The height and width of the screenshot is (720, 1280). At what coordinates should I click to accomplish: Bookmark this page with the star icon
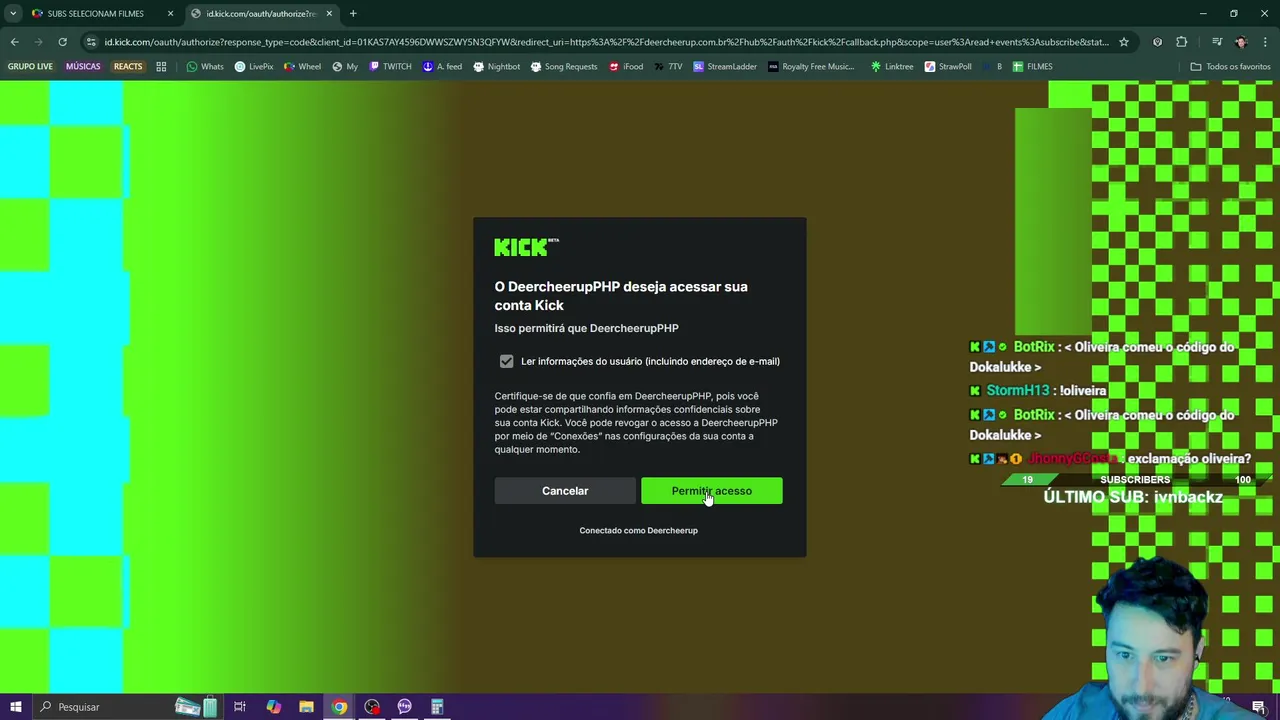pyautogui.click(x=1124, y=42)
